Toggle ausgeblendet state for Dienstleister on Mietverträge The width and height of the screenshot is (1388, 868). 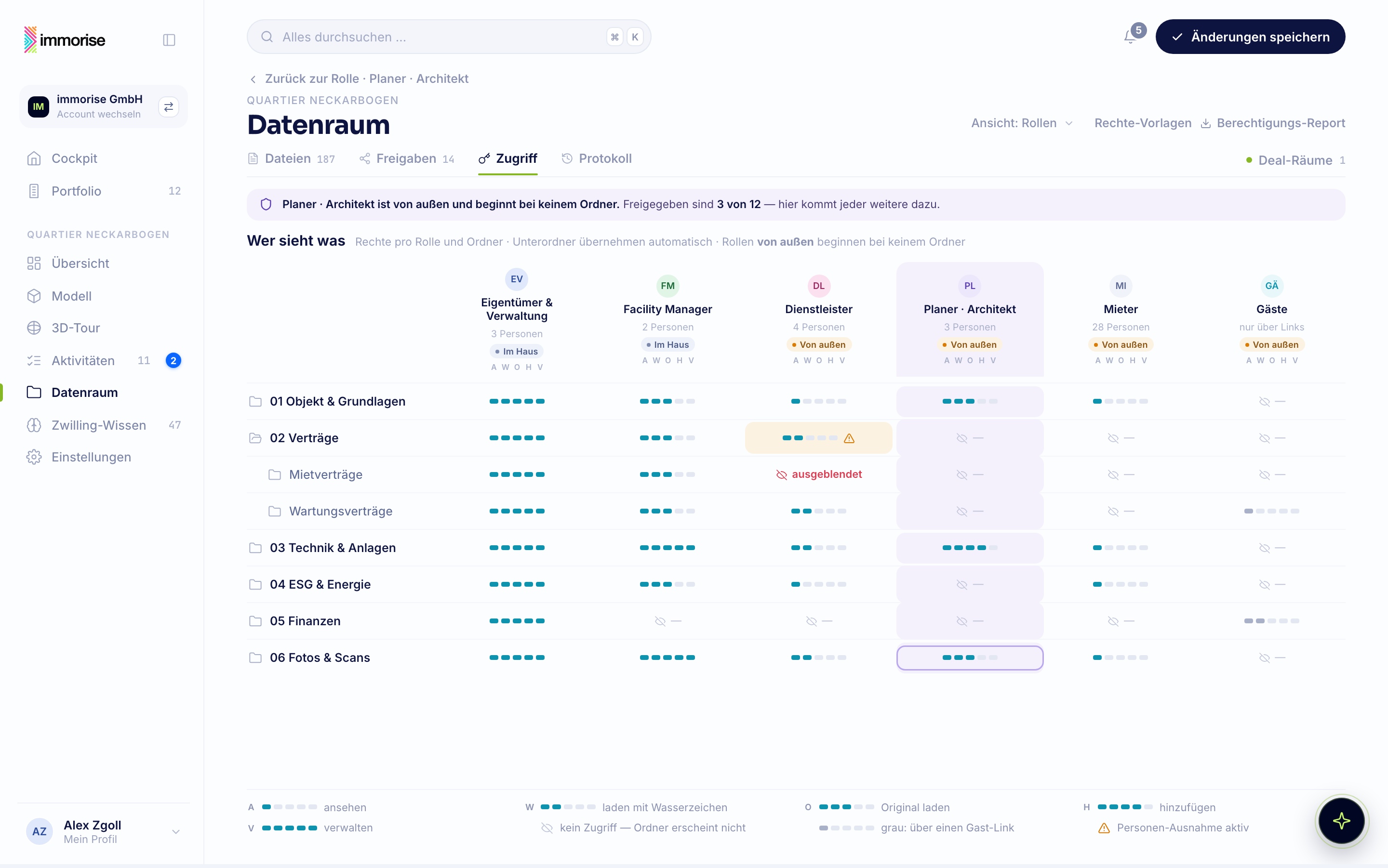(819, 475)
